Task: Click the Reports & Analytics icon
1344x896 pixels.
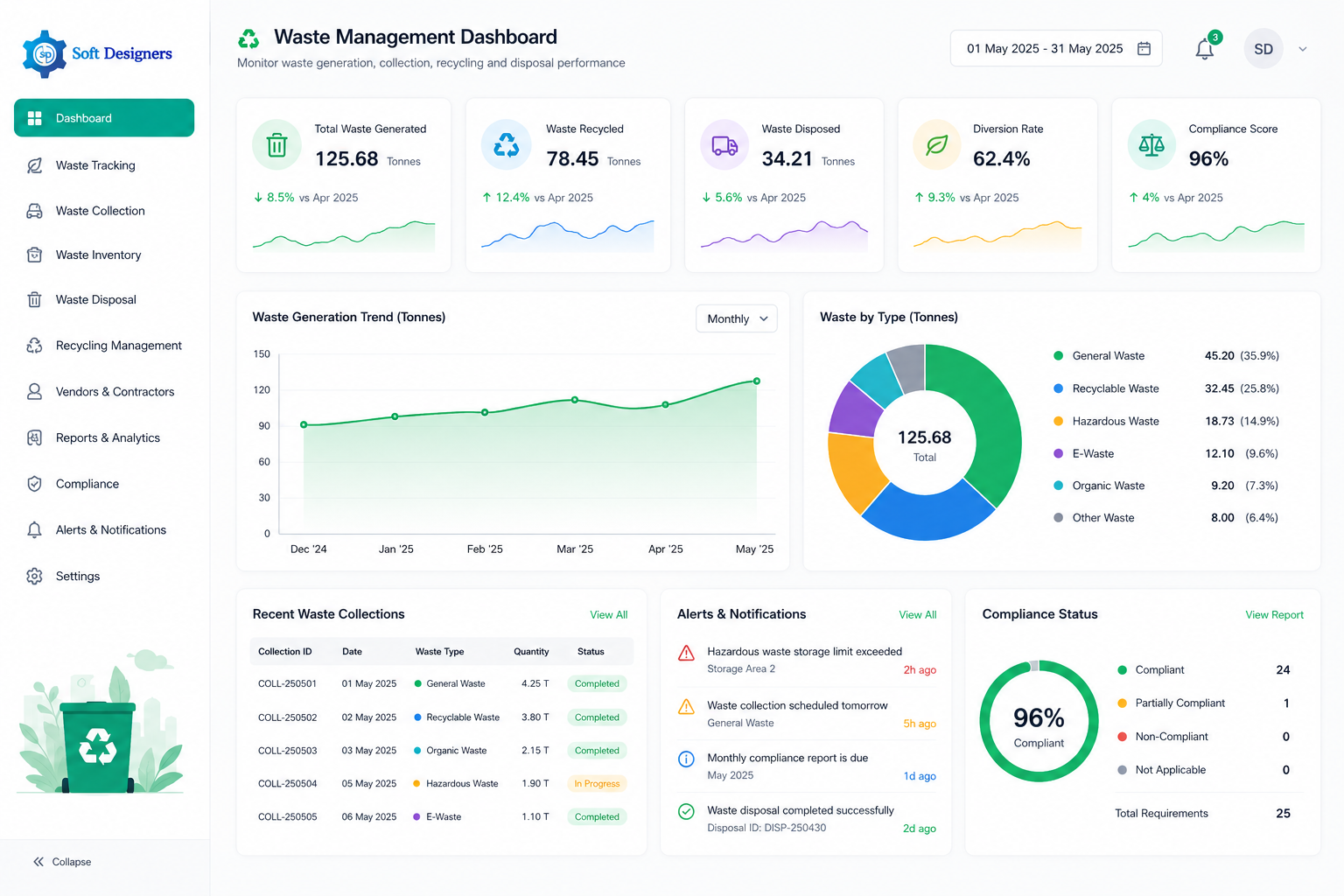Action: point(35,437)
